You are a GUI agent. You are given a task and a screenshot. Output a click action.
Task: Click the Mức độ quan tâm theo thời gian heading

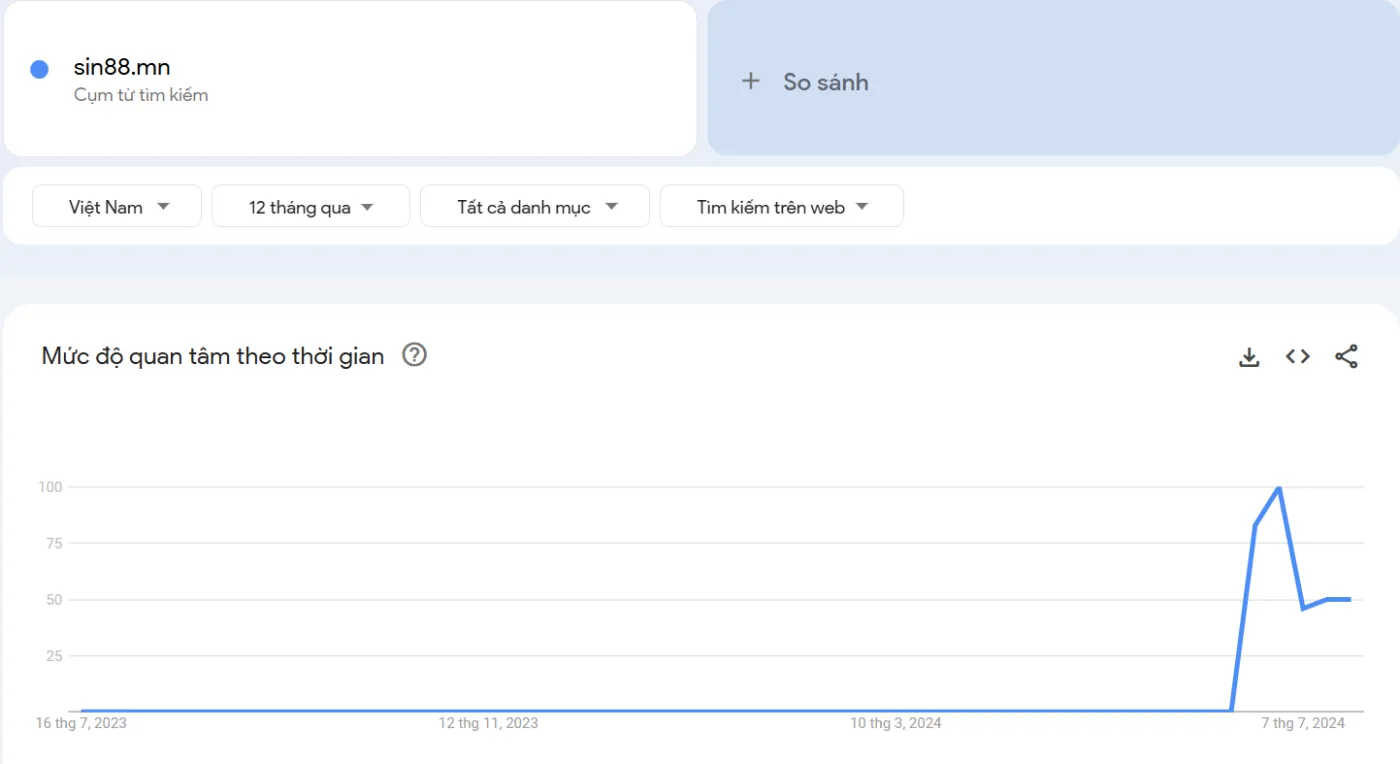click(x=213, y=356)
